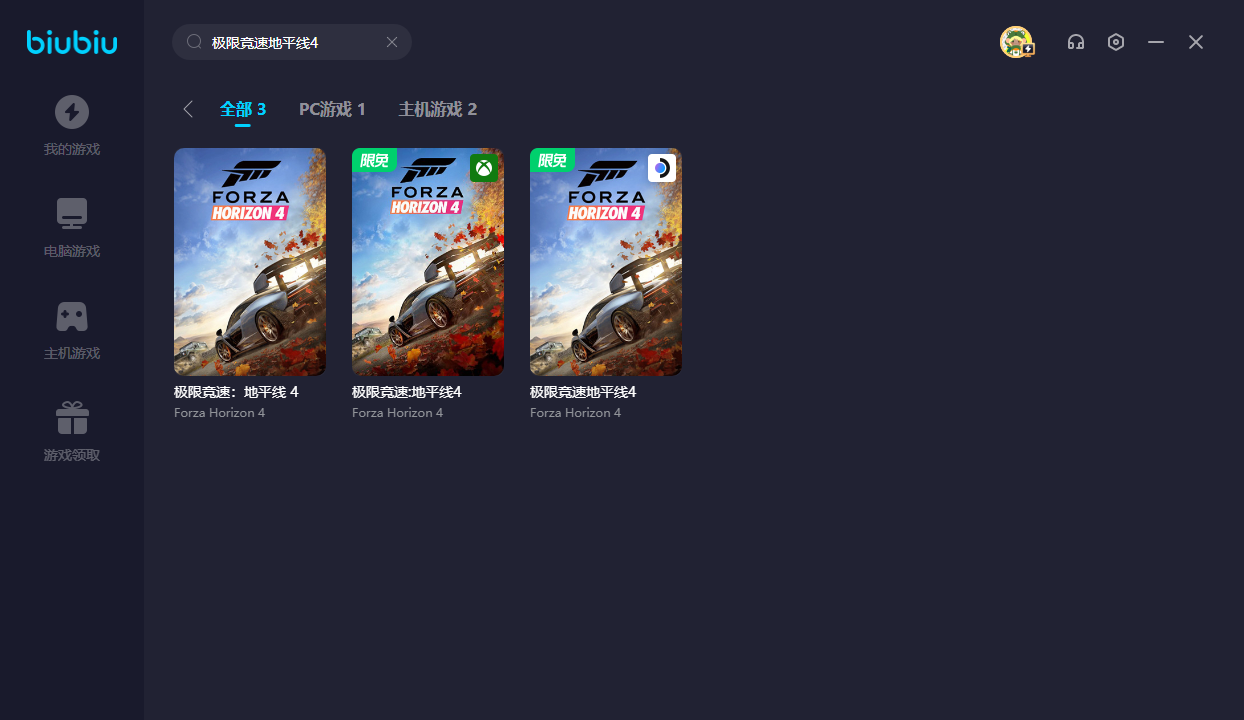Open 游戏领取 gift box icon
The image size is (1244, 720).
pos(72,418)
